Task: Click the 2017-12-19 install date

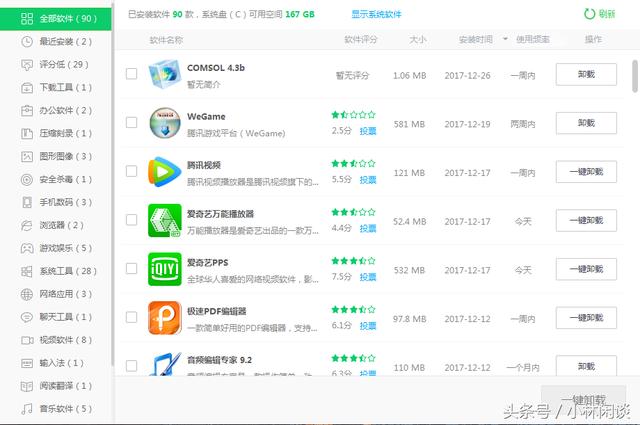Action: [467, 124]
